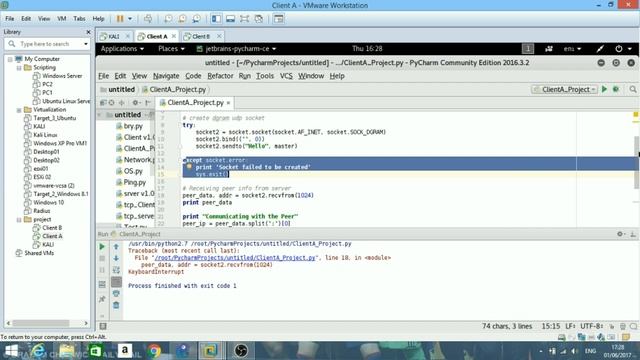Collapse the My Computer tree node
640x360 pixels.
pyautogui.click(x=10, y=59)
